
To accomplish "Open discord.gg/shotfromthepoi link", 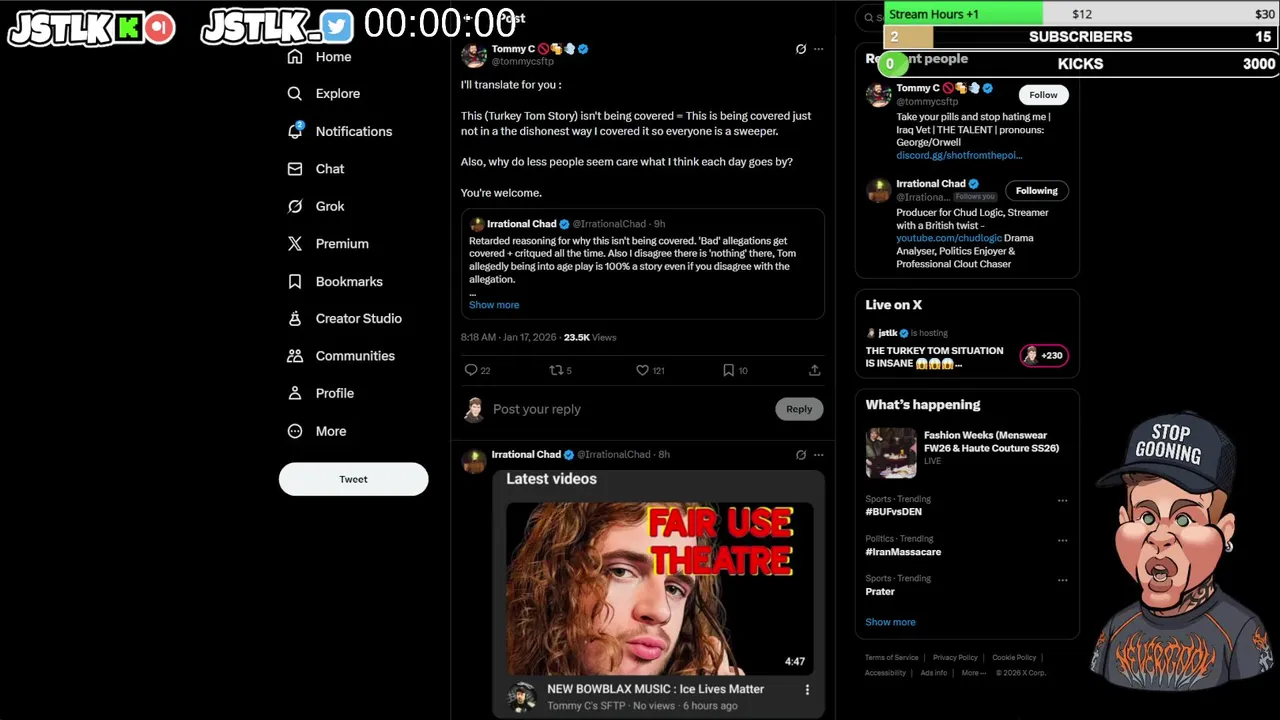I will point(959,155).
